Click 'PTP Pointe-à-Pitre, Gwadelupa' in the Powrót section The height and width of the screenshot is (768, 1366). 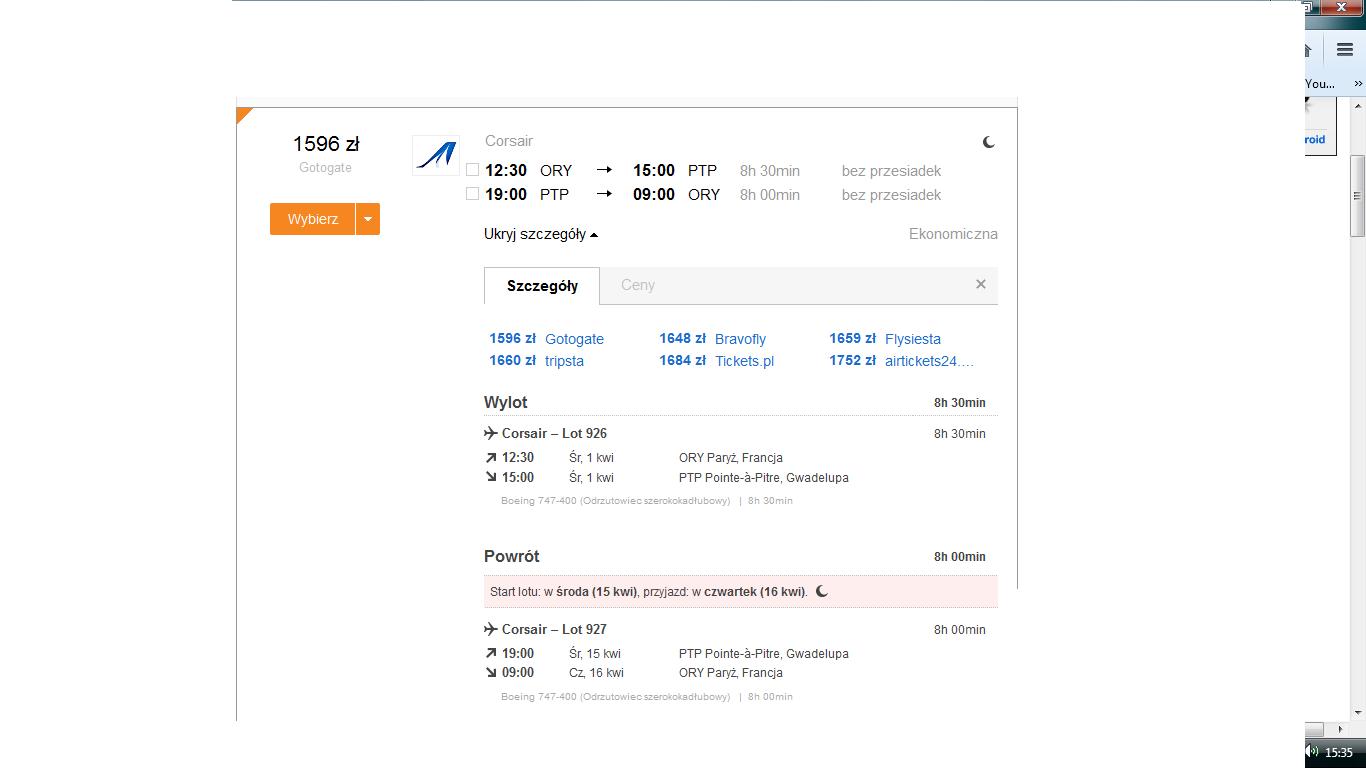(764, 654)
